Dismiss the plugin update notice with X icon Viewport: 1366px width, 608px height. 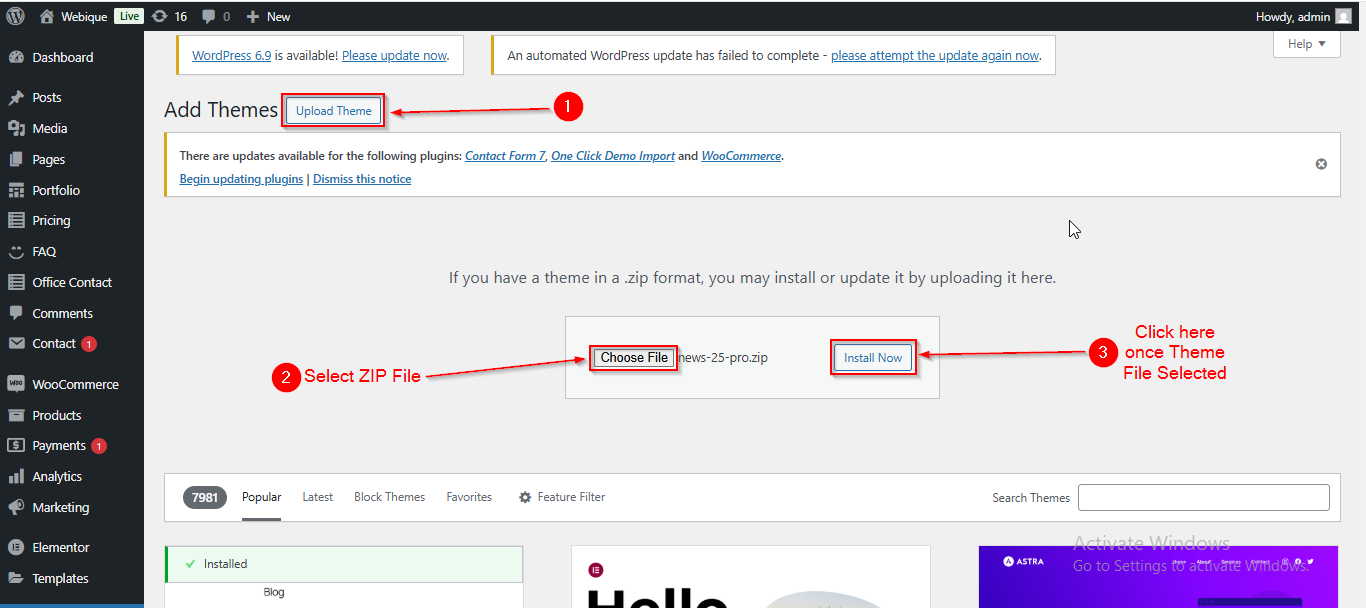tap(1321, 164)
